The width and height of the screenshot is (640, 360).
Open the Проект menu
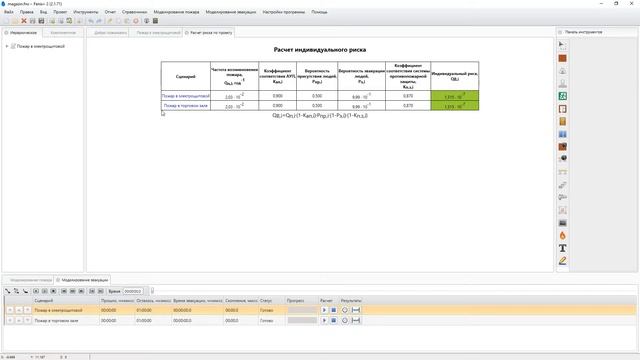point(60,12)
